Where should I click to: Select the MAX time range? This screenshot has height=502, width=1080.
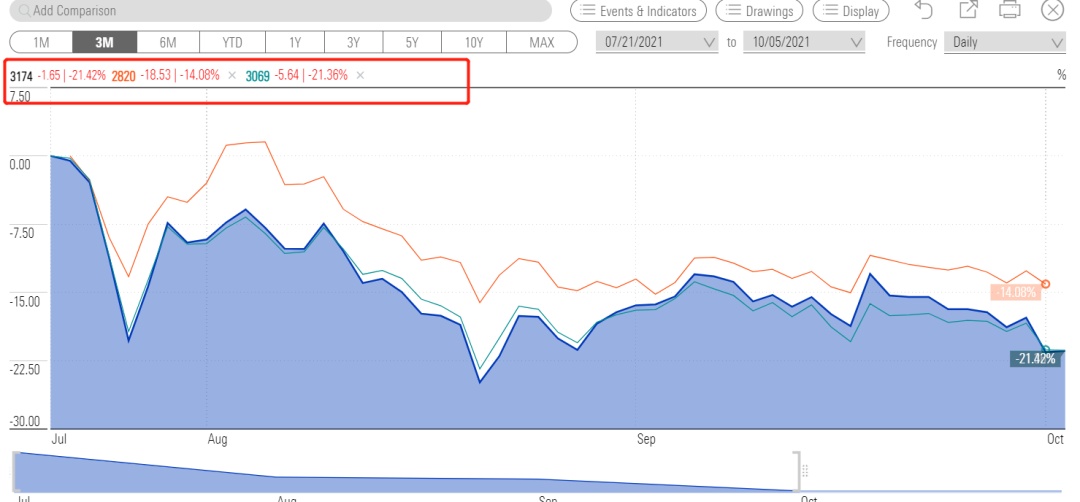541,43
